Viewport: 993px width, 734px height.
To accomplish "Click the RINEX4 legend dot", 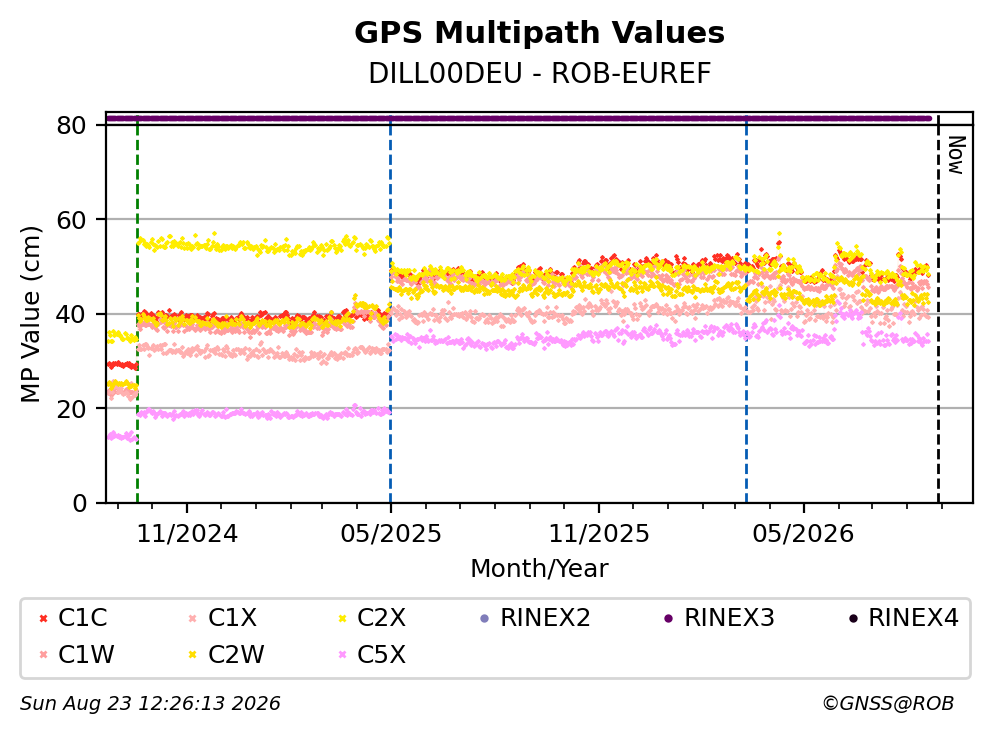I will coord(853,618).
